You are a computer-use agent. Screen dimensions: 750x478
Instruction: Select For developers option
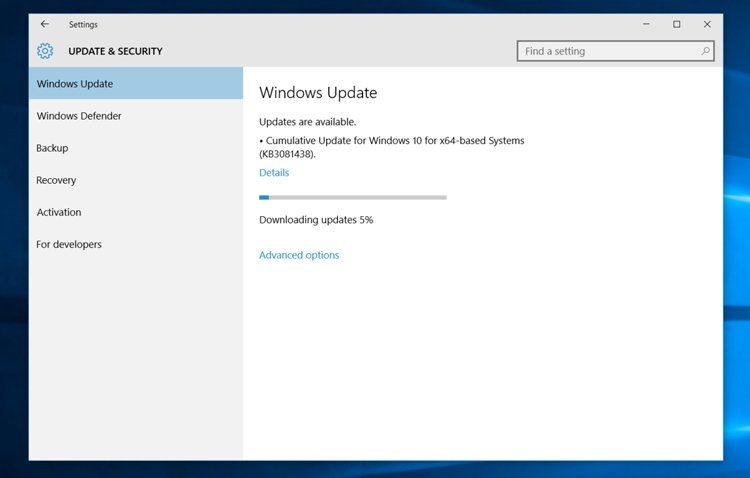(136, 244)
